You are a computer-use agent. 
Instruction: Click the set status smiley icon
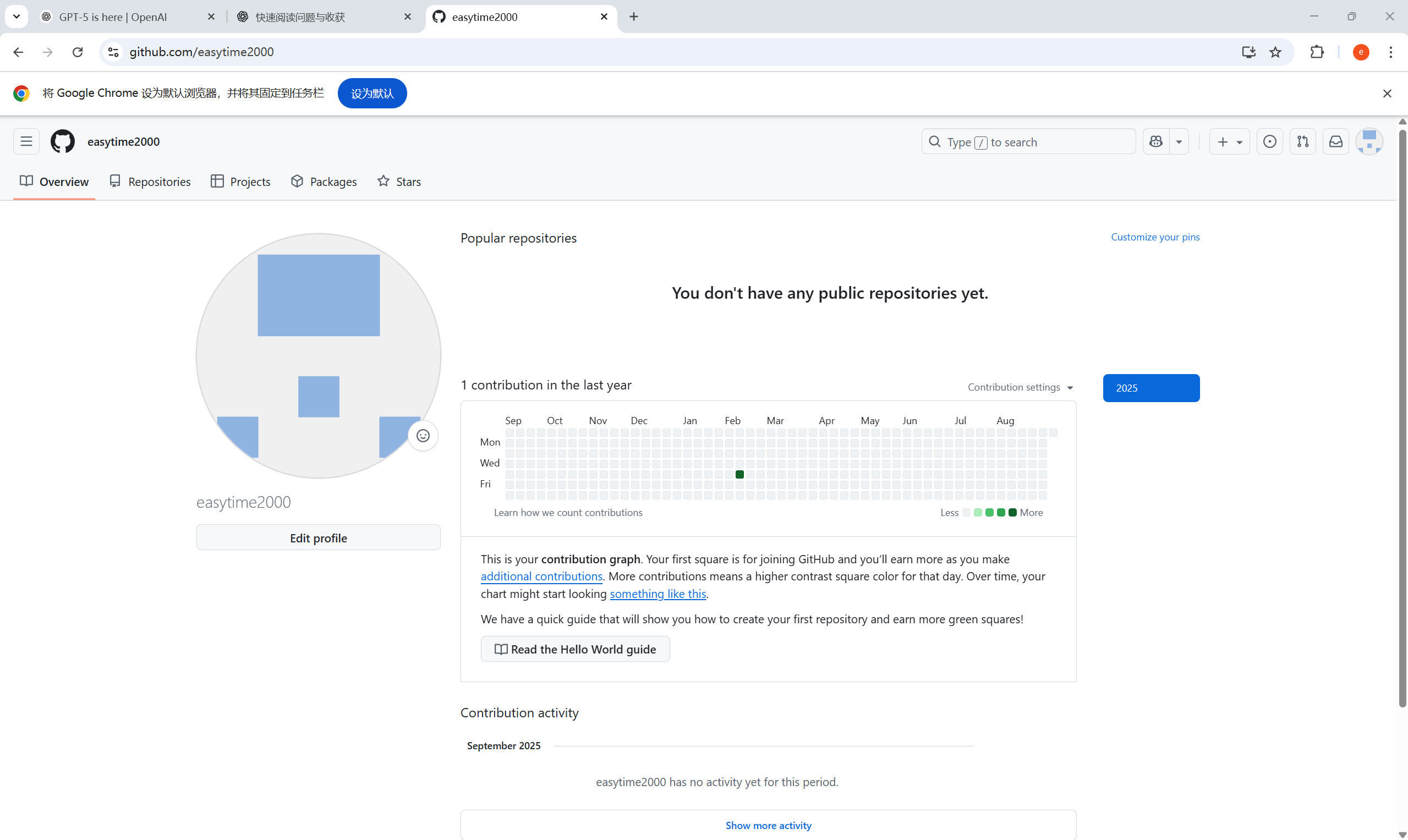[423, 436]
